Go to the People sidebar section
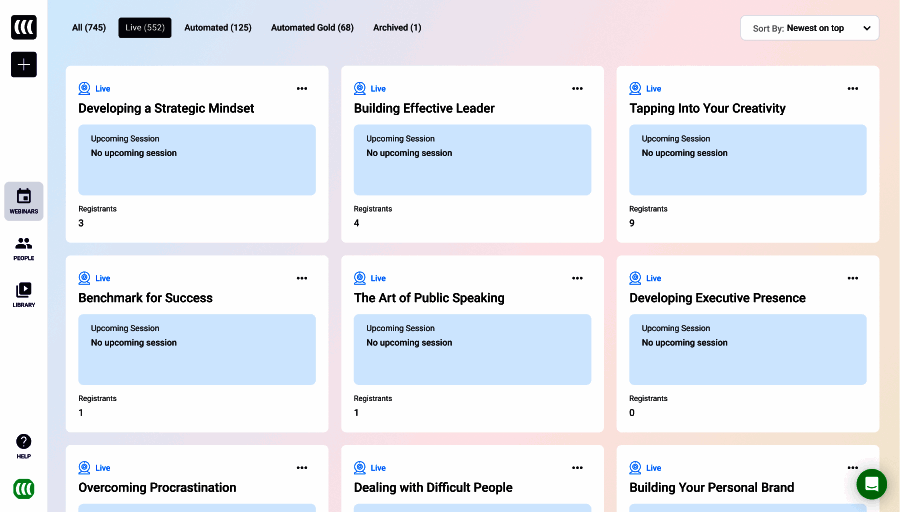The height and width of the screenshot is (512, 900). coord(24,248)
